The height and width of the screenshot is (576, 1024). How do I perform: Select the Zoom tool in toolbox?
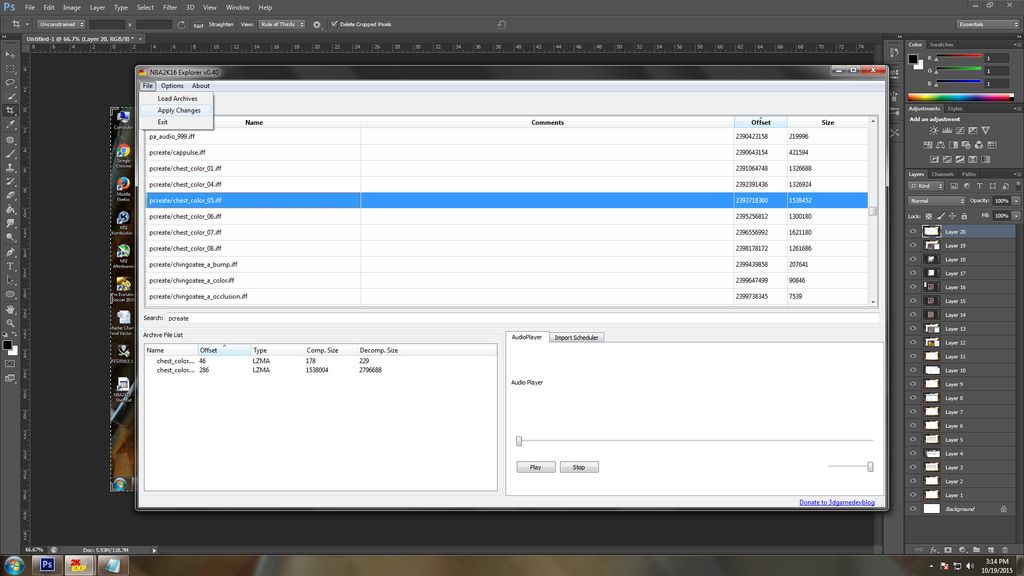[10, 323]
